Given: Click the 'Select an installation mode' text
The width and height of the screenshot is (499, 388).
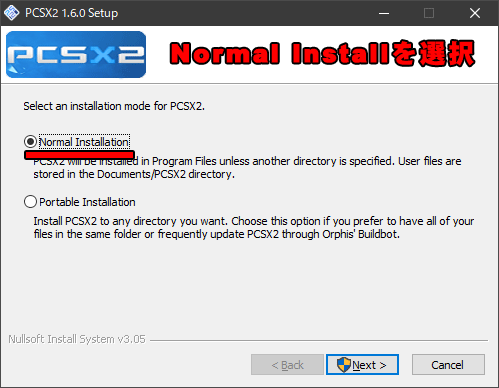Looking at the screenshot, I should (114, 106).
